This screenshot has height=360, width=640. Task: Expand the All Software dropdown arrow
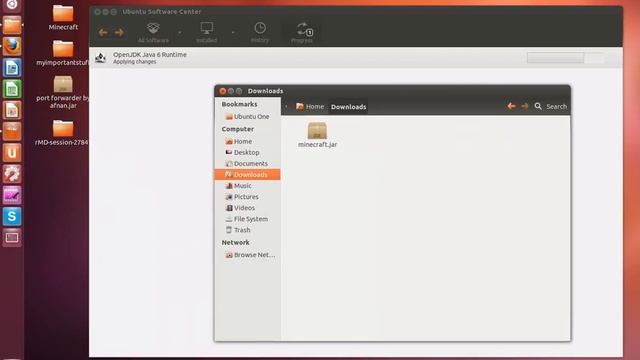[x=180, y=32]
